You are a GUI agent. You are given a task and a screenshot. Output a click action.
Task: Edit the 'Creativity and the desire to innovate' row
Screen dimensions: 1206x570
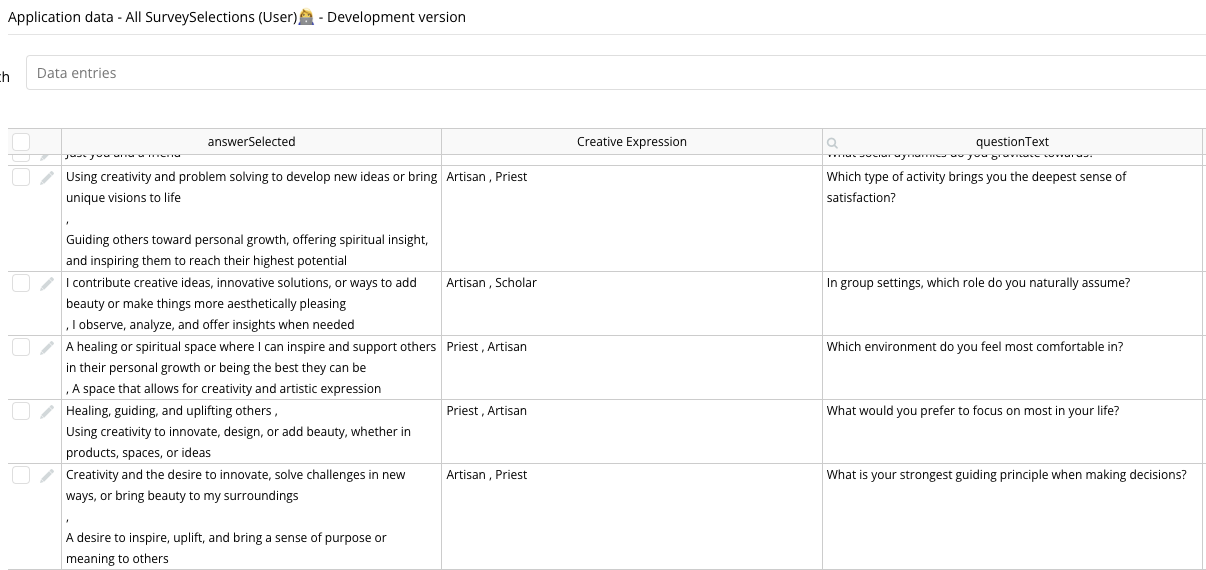pos(46,476)
